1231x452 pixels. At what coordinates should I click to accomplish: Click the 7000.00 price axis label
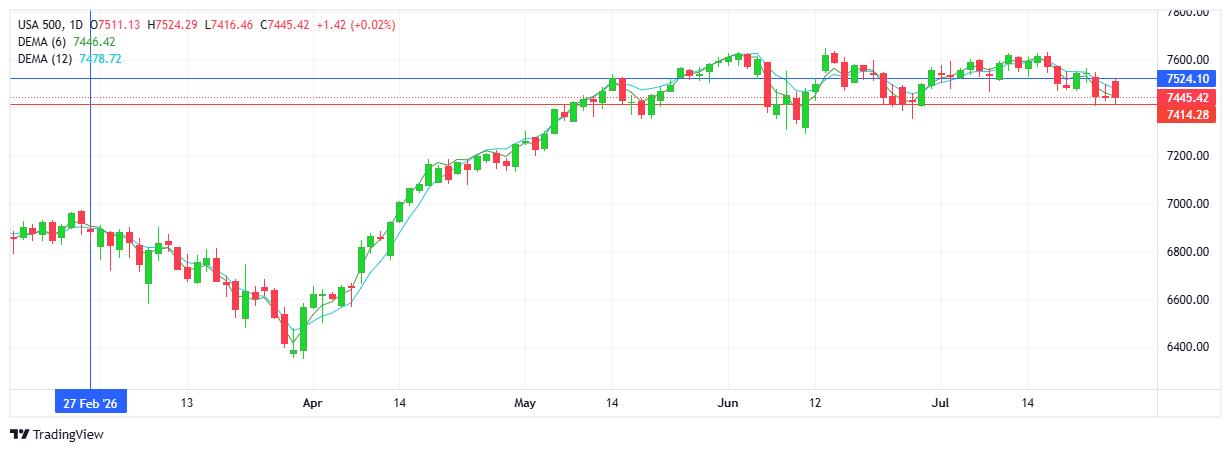click(1188, 204)
